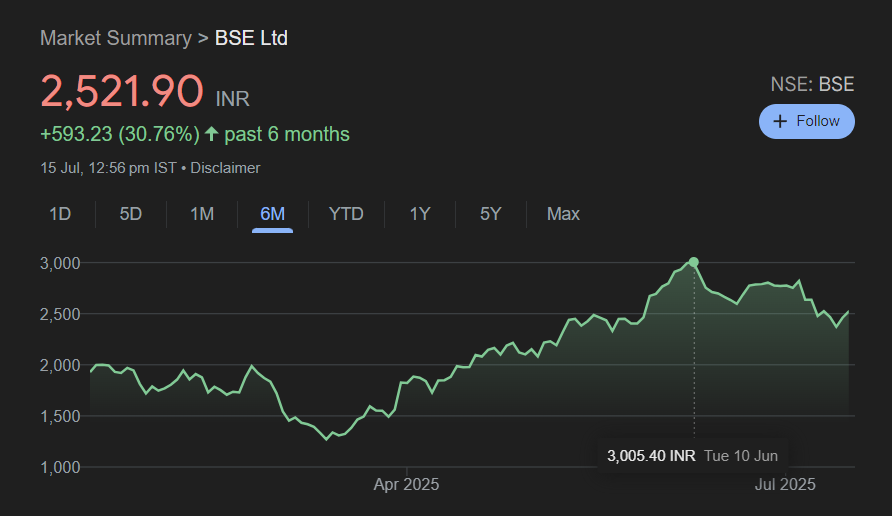Click the Apr 2025 axis label
The height and width of the screenshot is (516, 892).
tap(406, 485)
